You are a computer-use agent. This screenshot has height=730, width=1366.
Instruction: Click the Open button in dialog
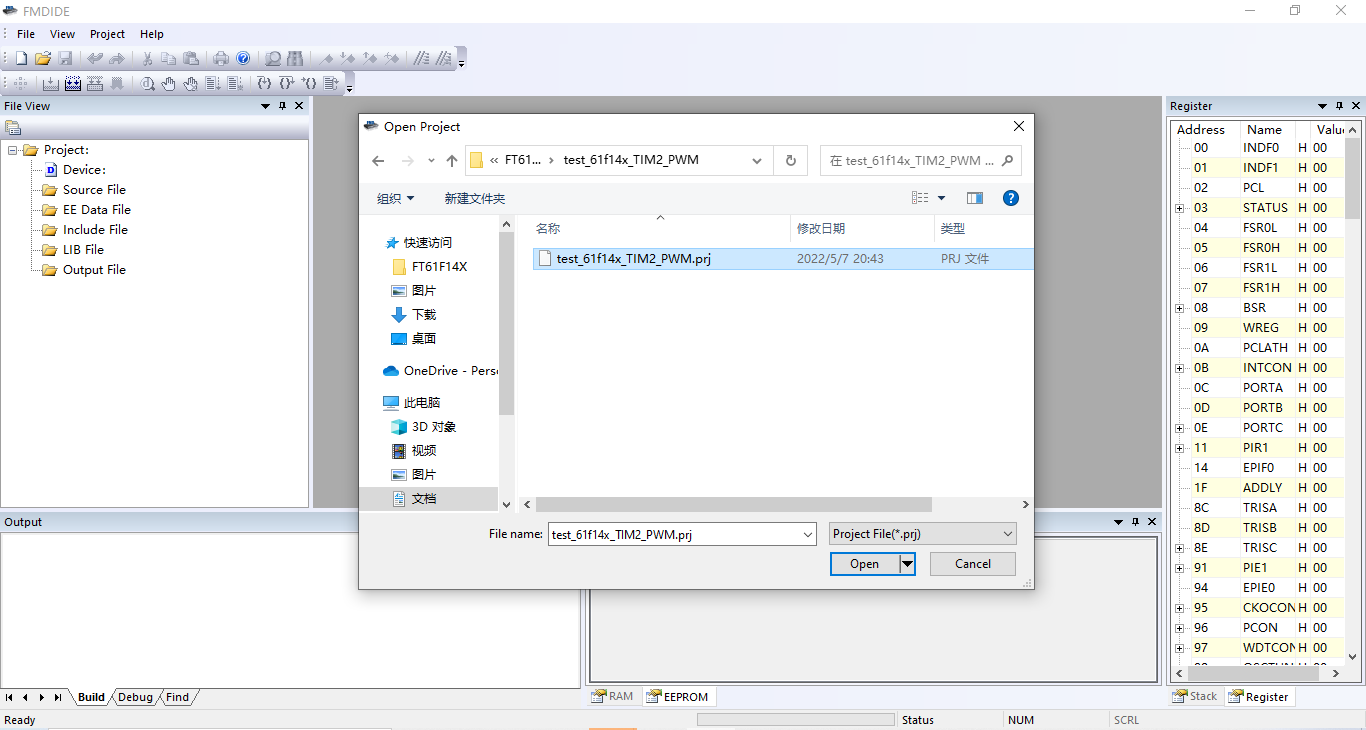[865, 564]
